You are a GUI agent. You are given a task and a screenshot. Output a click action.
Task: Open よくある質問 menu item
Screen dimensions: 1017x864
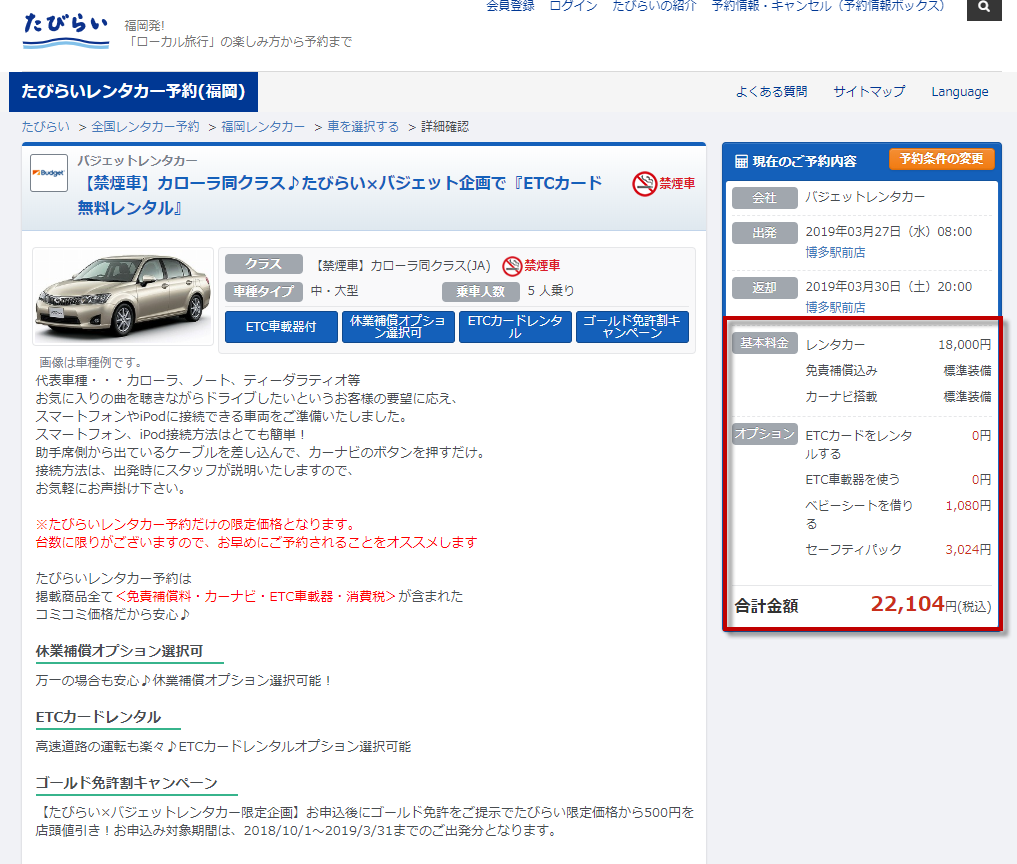pos(771,91)
